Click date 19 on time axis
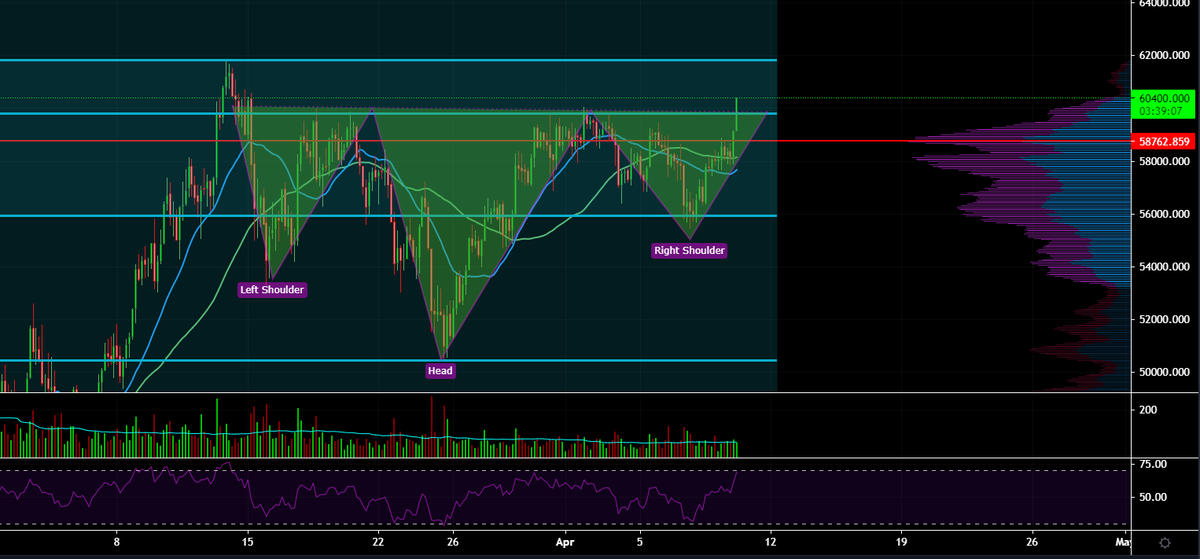Viewport: 1200px width, 559px height. click(902, 542)
